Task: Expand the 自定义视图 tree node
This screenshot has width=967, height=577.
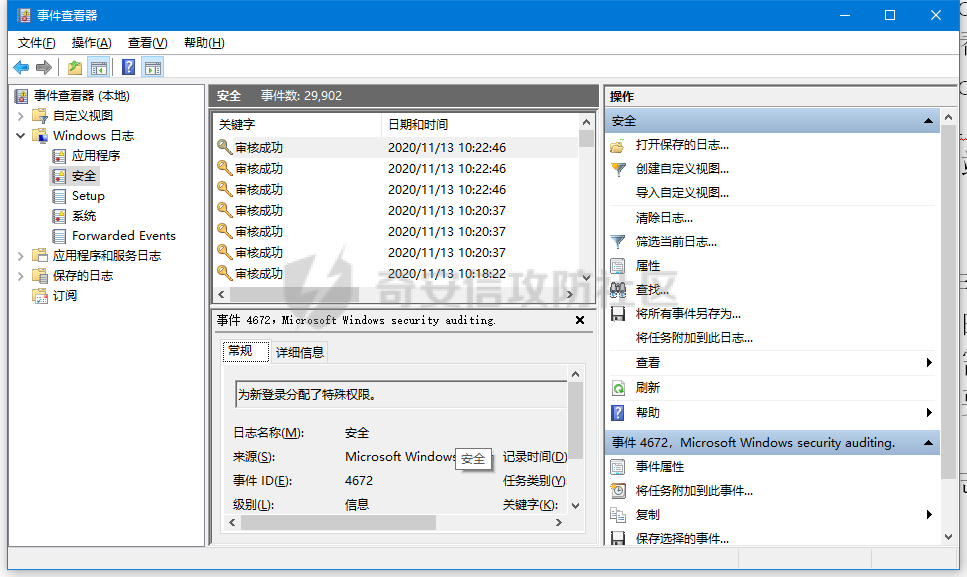Action: pyautogui.click(x=20, y=115)
